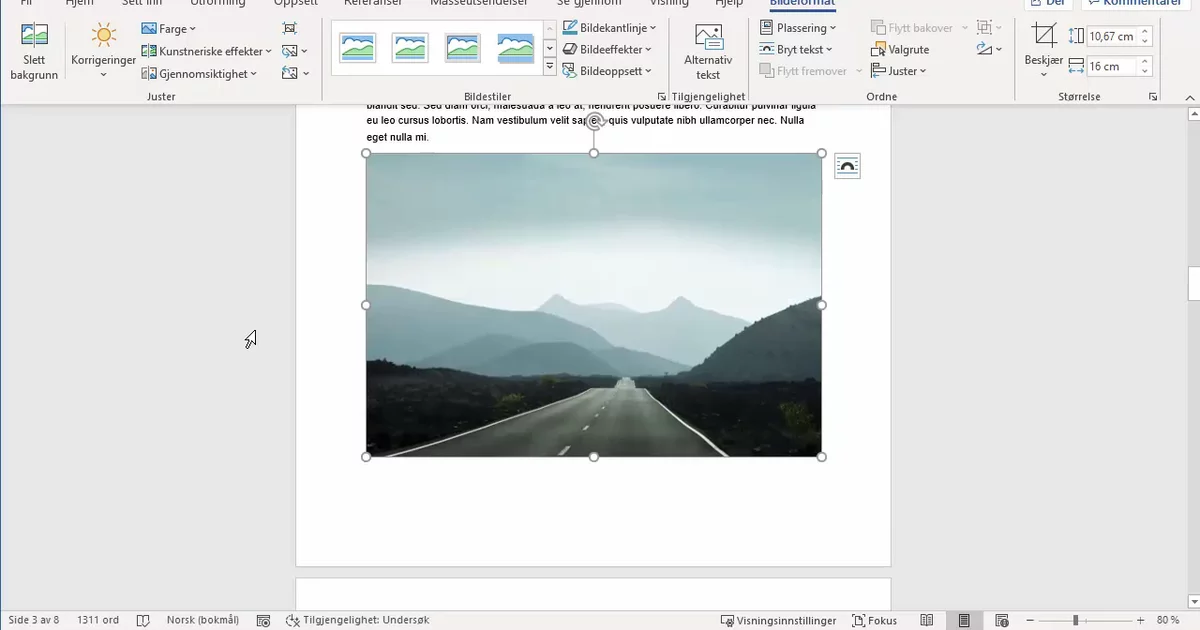Click the picture width field 16 cm
The width and height of the screenshot is (1200, 630).
(x=1112, y=66)
